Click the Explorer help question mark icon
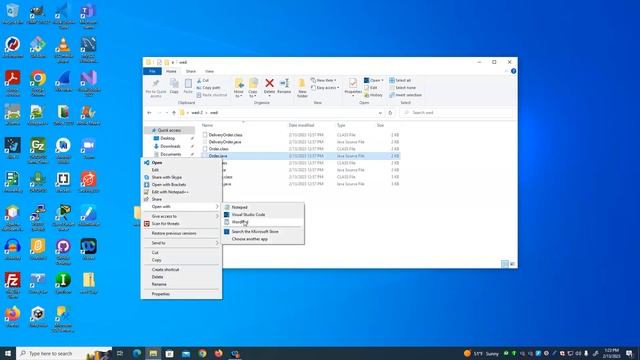 tap(513, 71)
